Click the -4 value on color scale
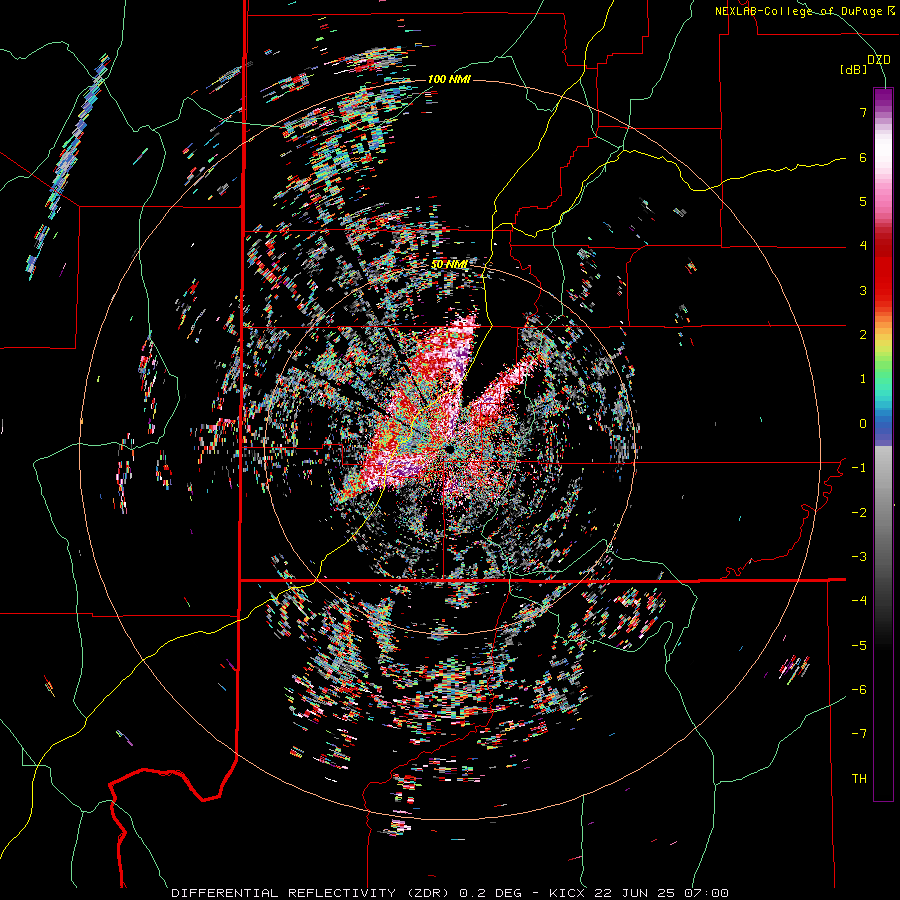 coord(859,601)
